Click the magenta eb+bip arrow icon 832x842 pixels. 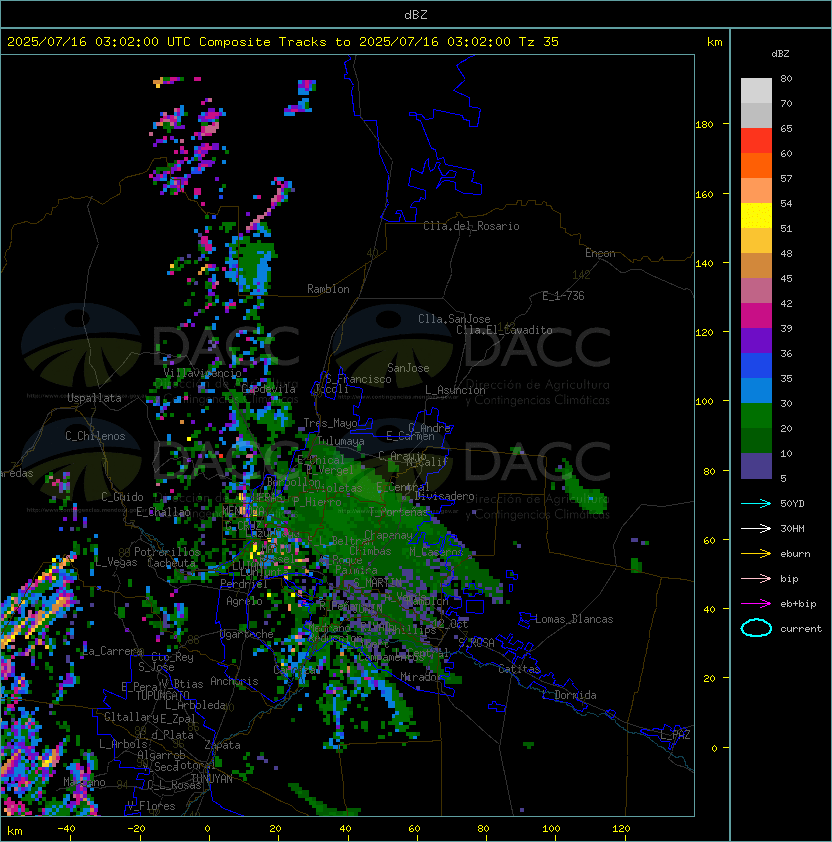pos(756,604)
